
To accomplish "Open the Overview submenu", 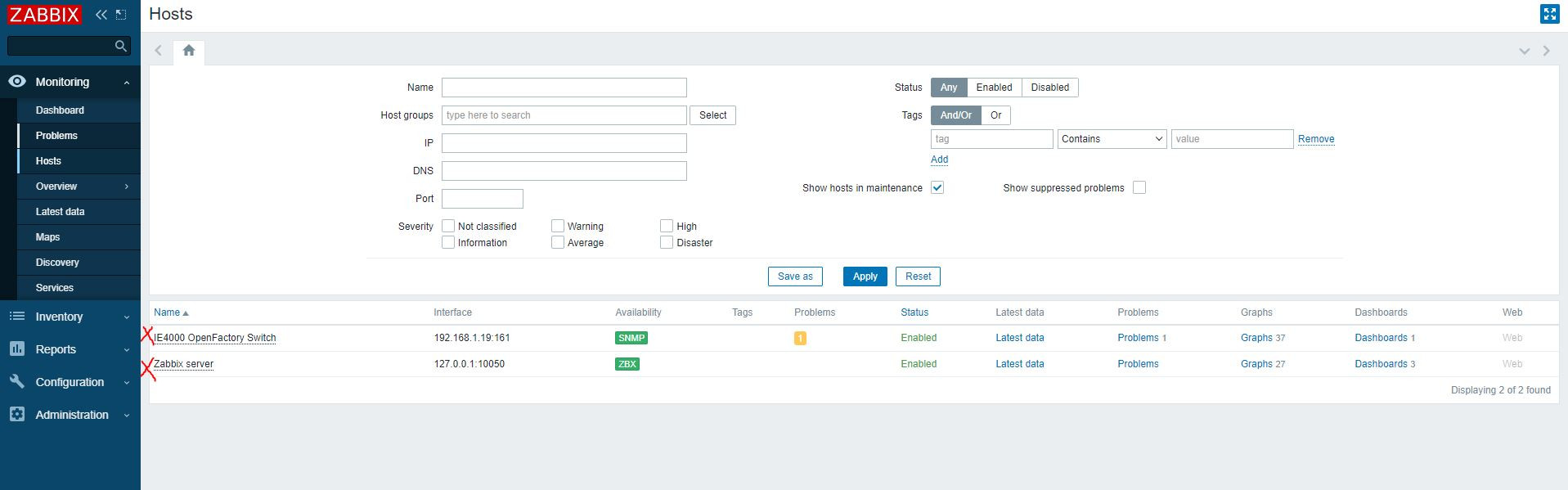I will point(79,187).
